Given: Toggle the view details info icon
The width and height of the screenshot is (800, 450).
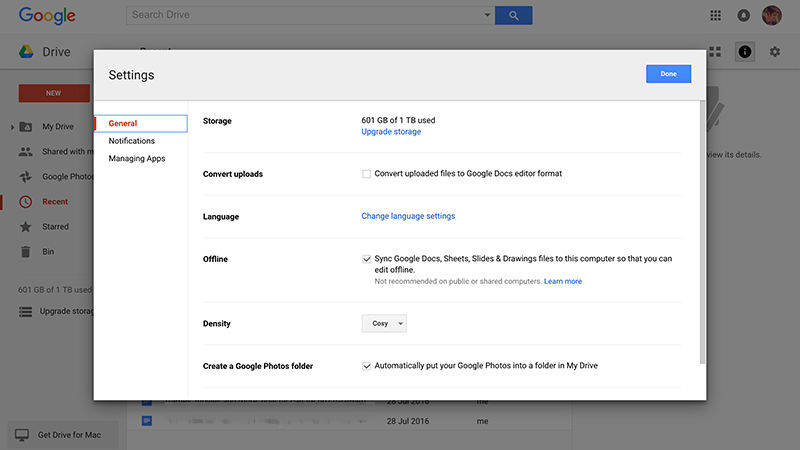Looking at the screenshot, I should coord(744,52).
